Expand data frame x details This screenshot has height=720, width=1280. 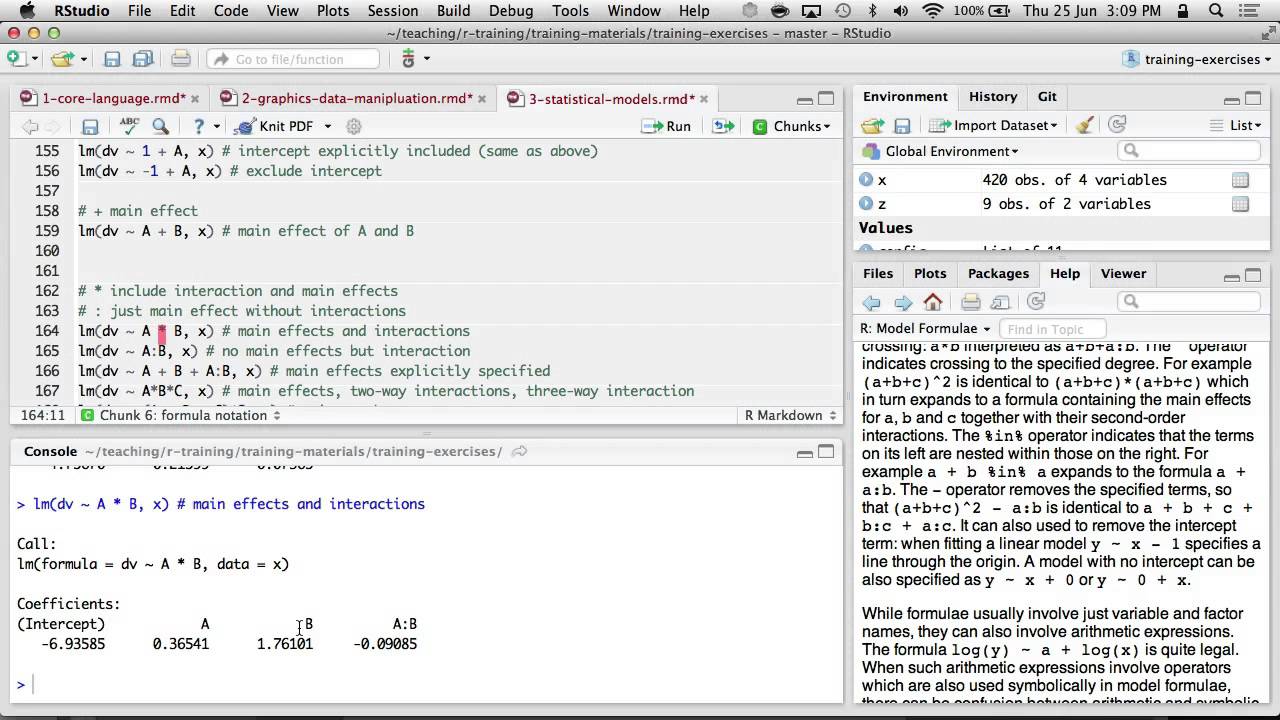coord(866,180)
